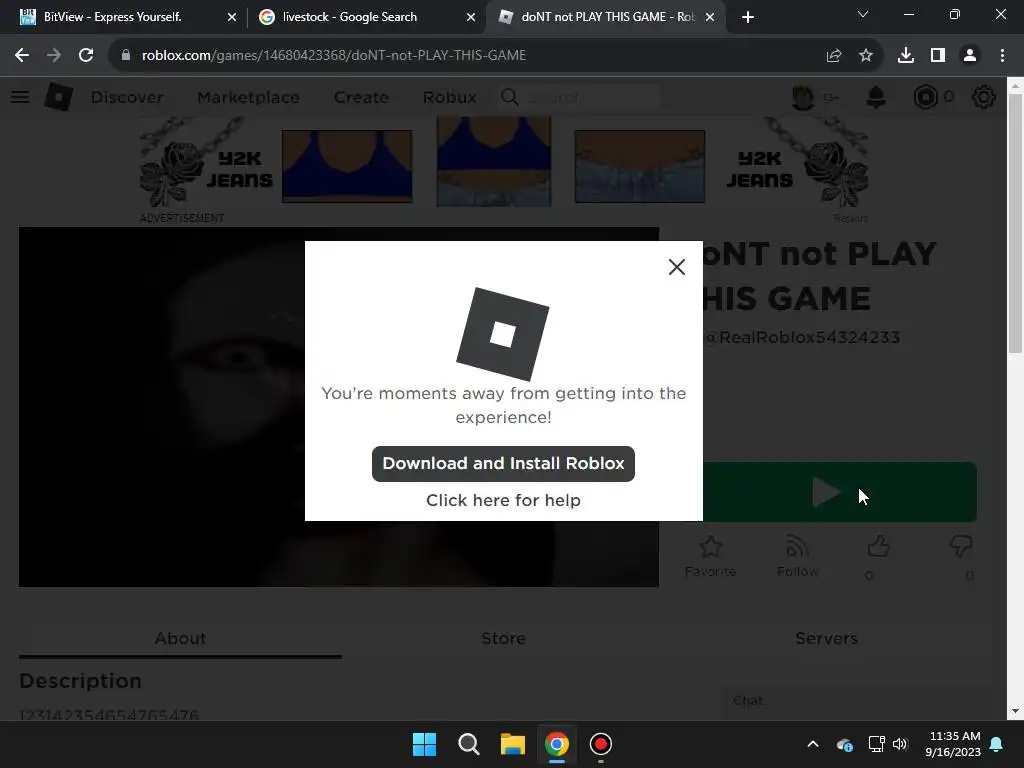Go back to the previous page

[x=22, y=56]
